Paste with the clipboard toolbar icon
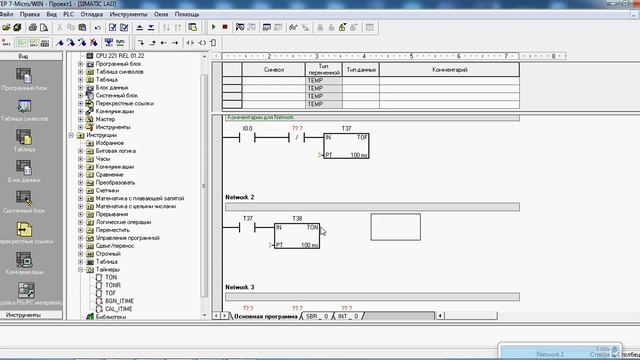The image size is (640, 360). [x=82, y=27]
